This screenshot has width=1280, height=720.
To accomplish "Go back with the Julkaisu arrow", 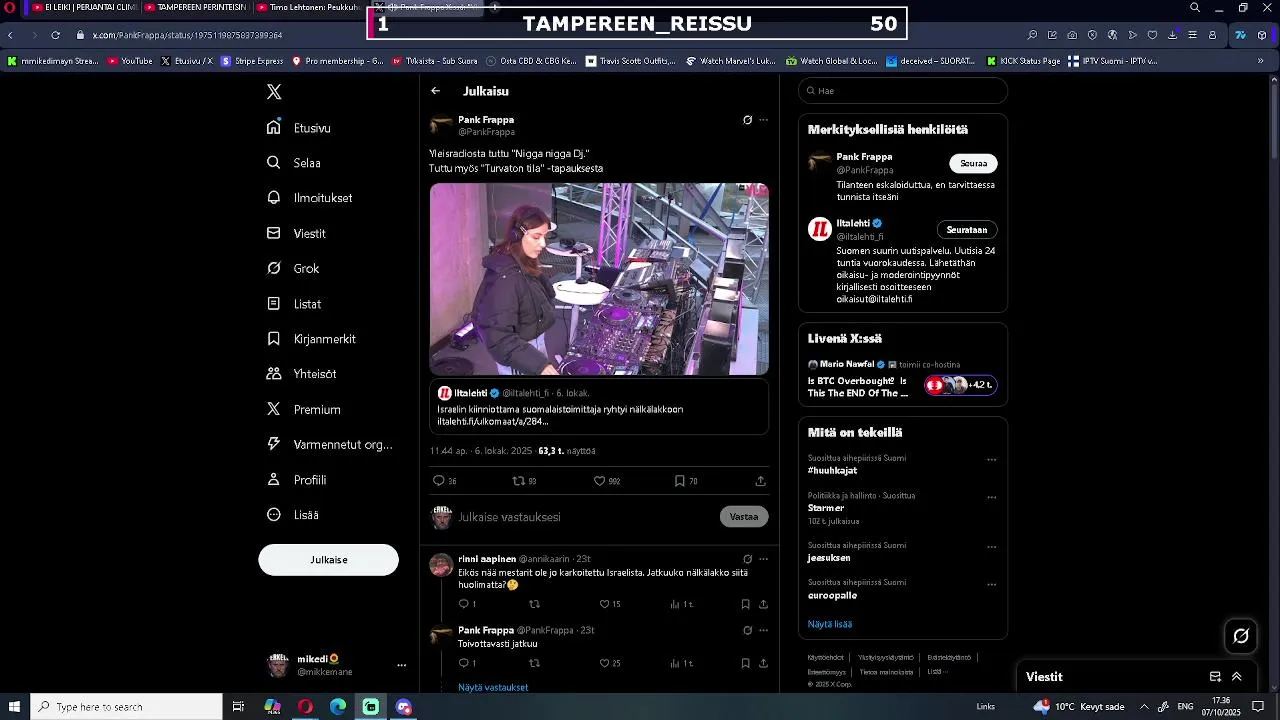I will click(436, 91).
